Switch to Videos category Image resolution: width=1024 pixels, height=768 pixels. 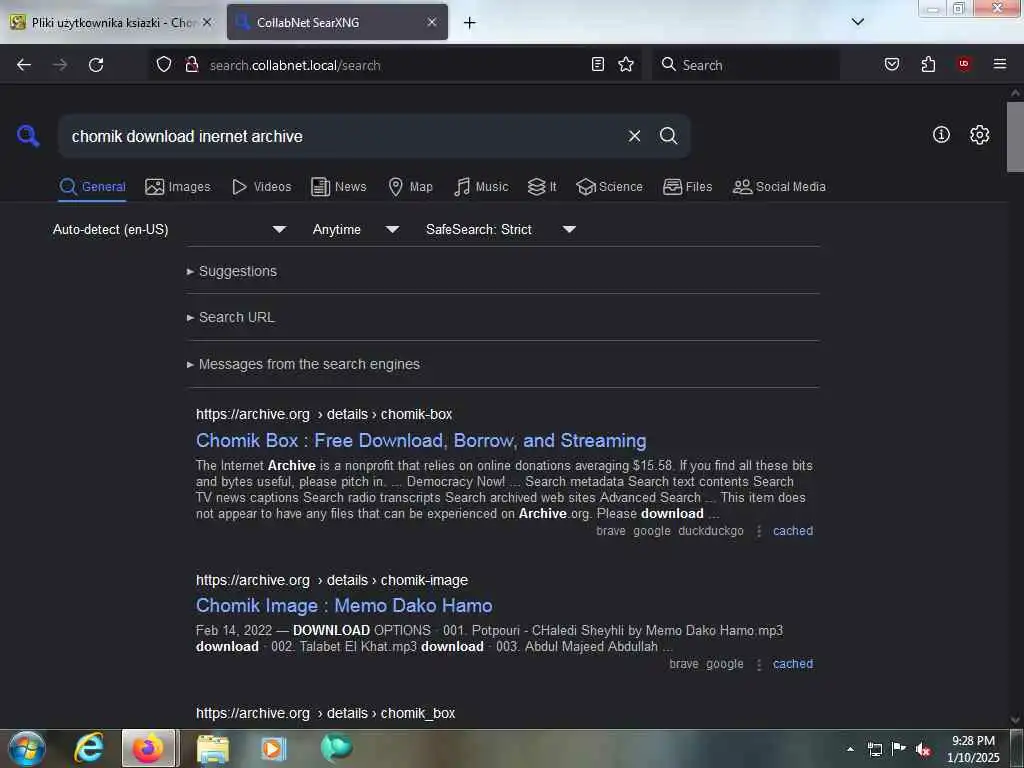coord(262,187)
